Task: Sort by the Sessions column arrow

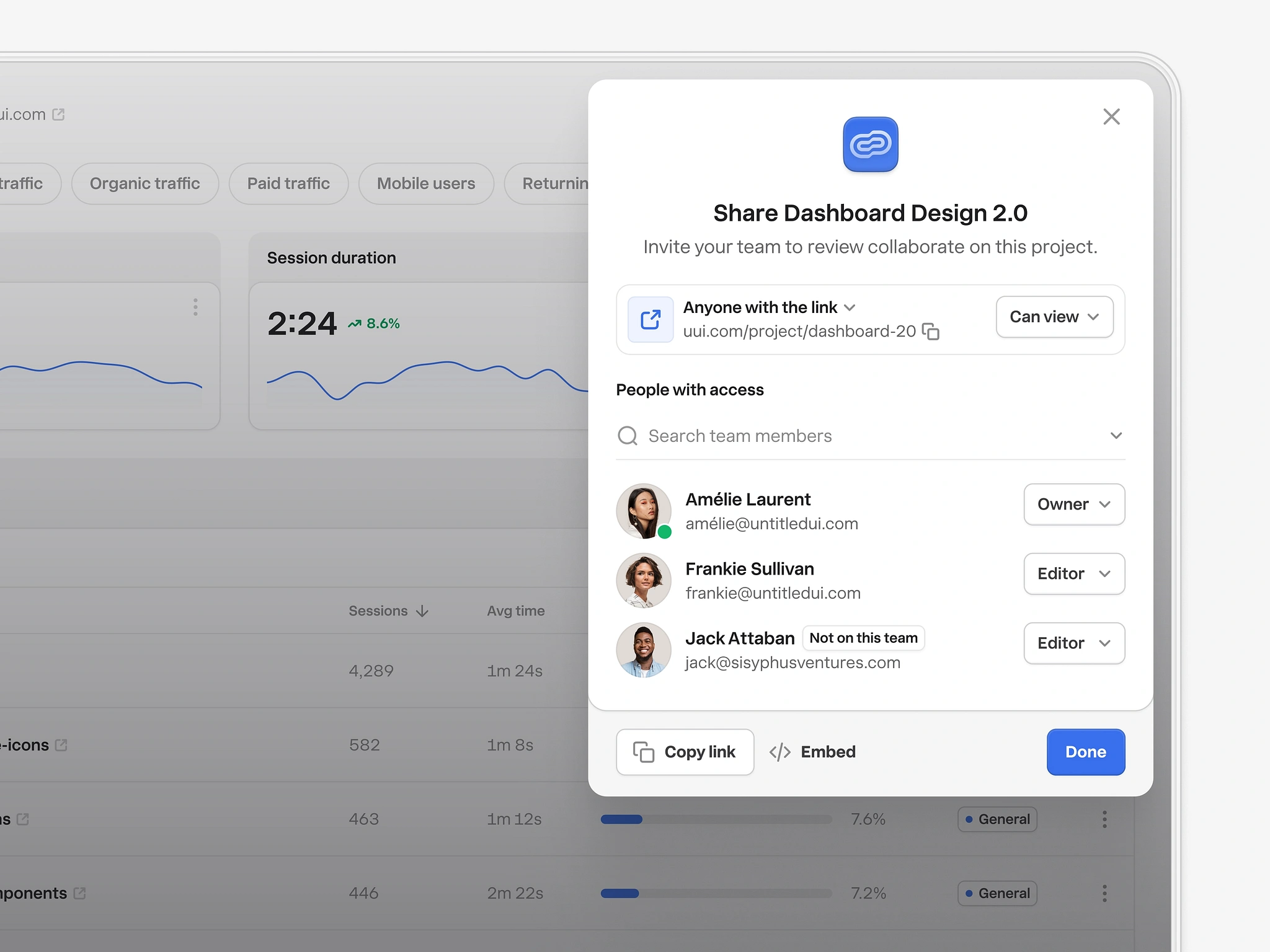Action: [422, 611]
